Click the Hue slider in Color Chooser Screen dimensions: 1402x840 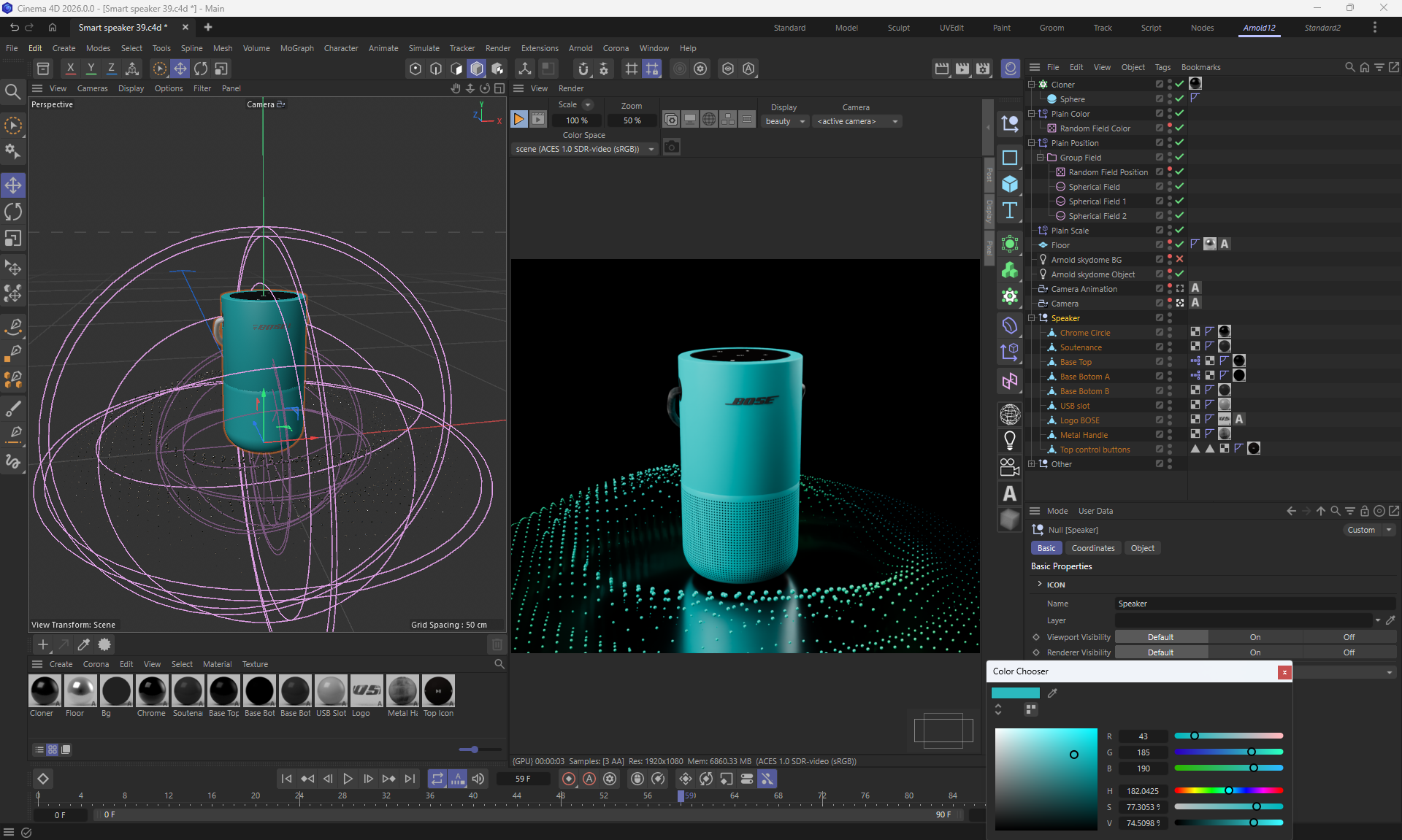1228,790
